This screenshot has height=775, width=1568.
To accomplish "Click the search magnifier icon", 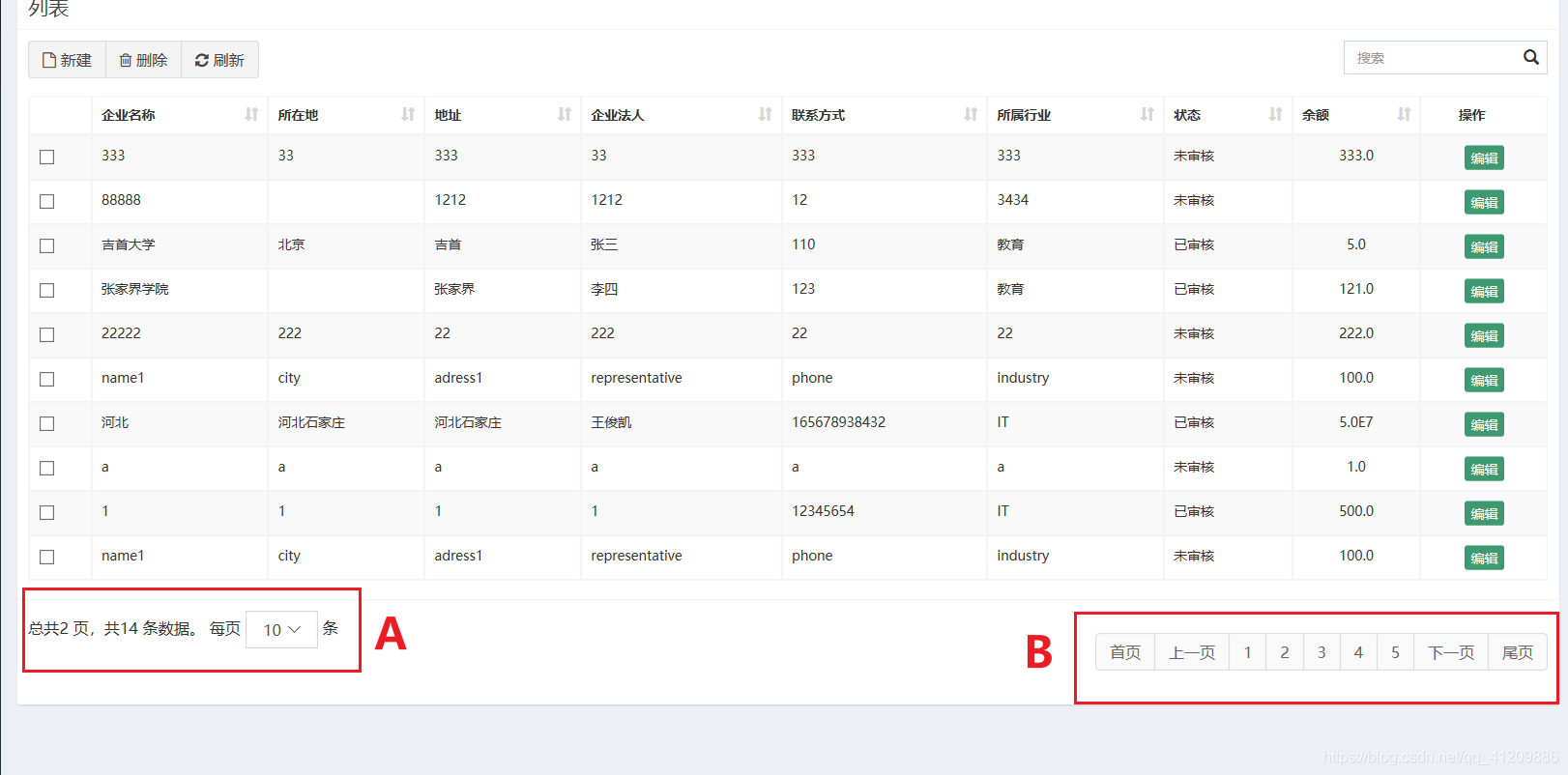I will click(1530, 58).
